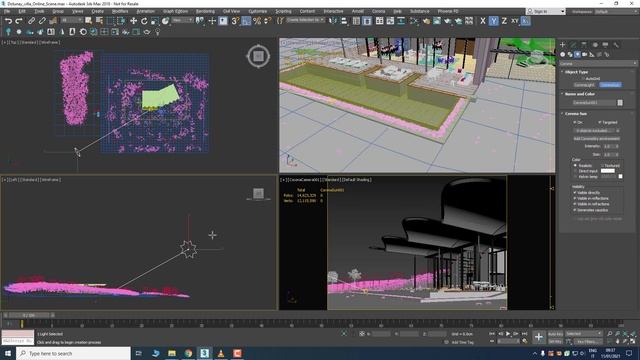
Task: Toggle the Visible in reflections checkbox
Action: 575,198
